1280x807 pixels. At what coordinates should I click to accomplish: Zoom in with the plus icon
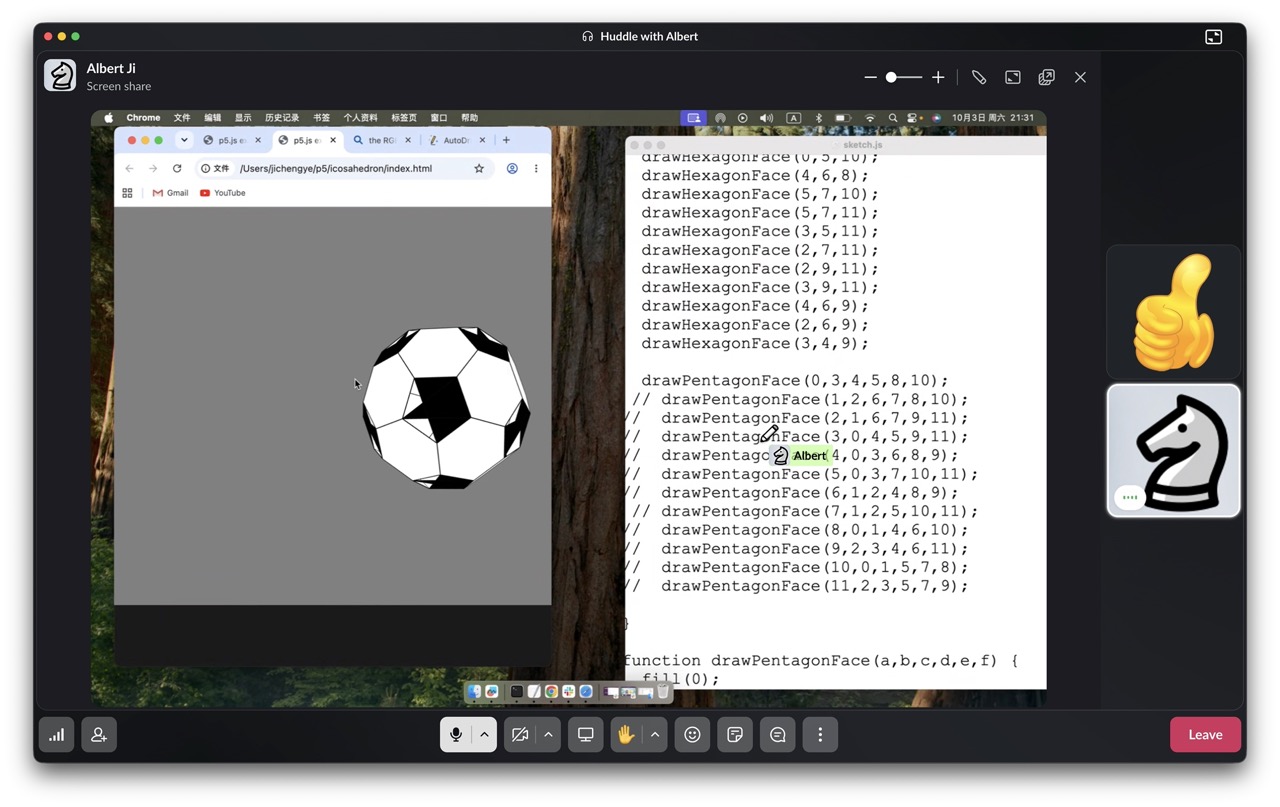coord(938,77)
